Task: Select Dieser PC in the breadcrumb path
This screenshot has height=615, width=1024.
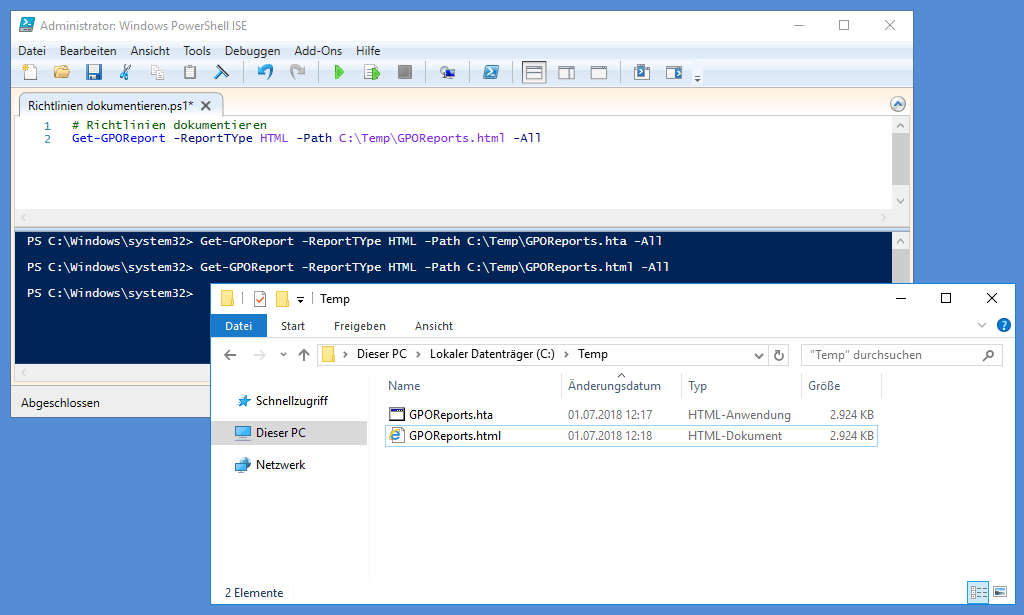Action: [x=381, y=354]
